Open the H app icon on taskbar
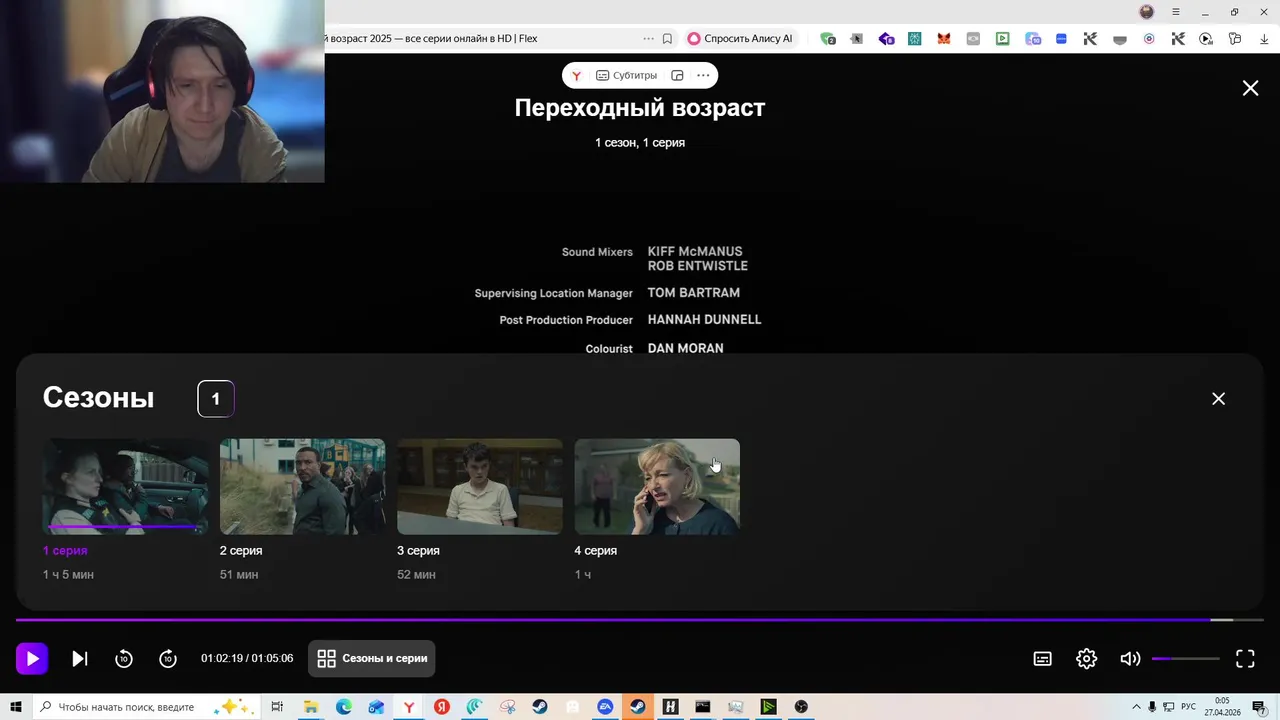The width and height of the screenshot is (1280, 720). pos(670,707)
